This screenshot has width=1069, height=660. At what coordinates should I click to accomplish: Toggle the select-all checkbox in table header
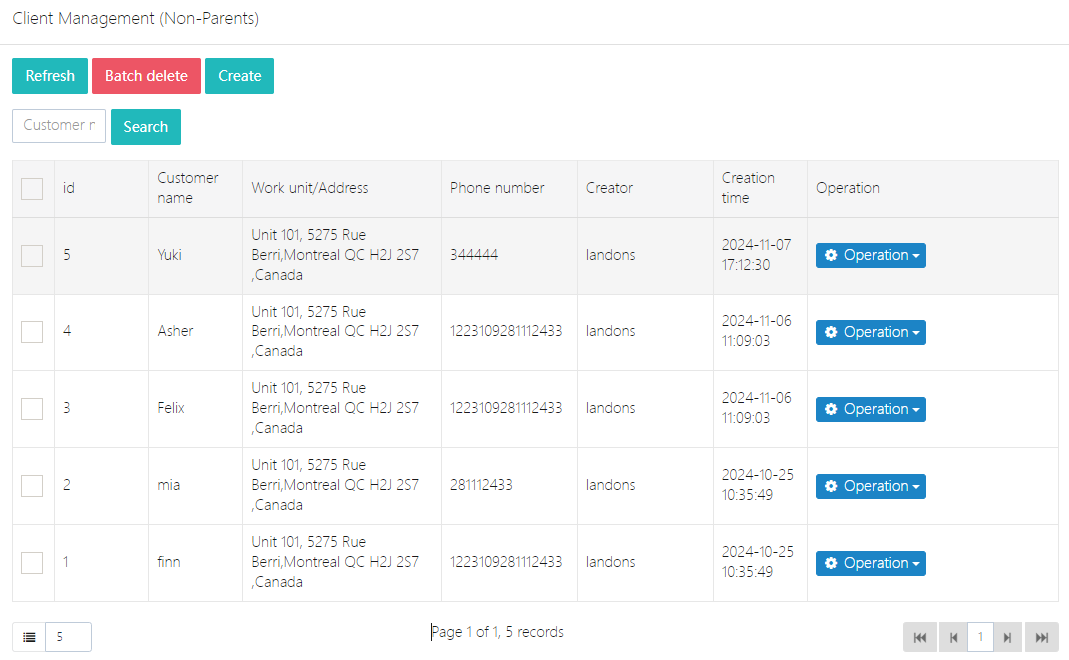click(32, 189)
